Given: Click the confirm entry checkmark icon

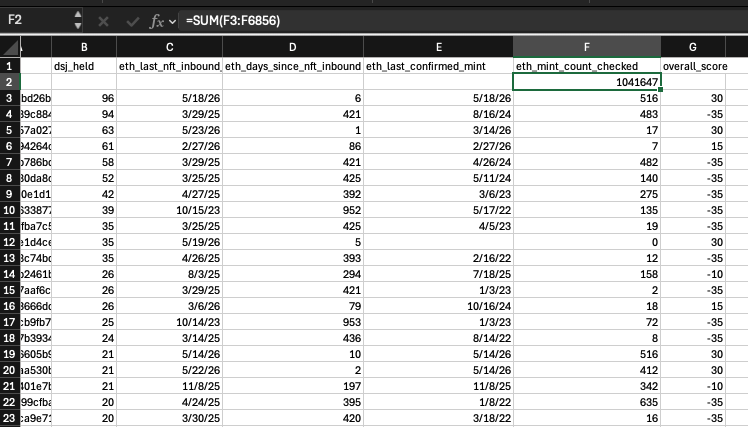Looking at the screenshot, I should (132, 21).
